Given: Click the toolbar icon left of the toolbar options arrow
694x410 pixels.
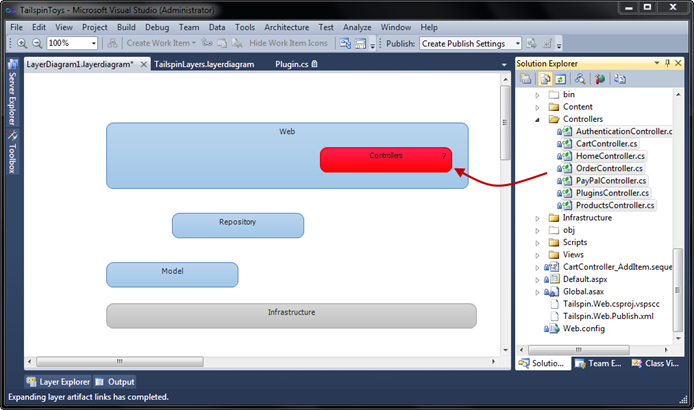Looking at the screenshot, I should tap(361, 43).
